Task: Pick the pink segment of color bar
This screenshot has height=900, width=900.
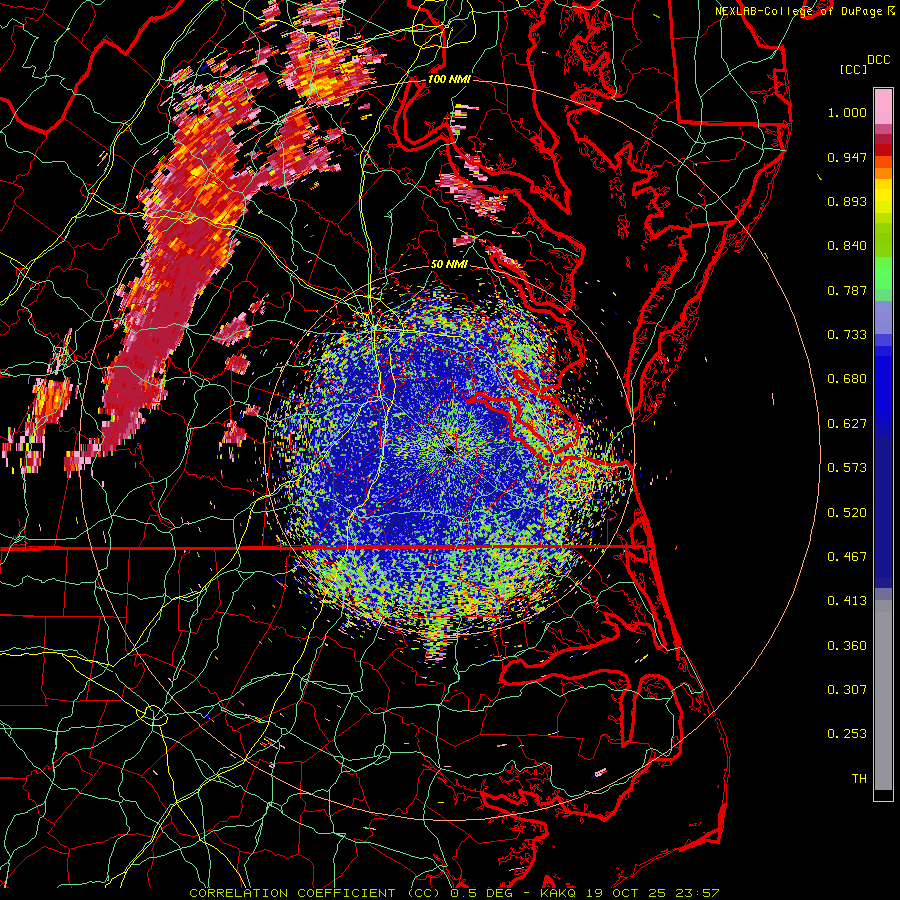Action: click(x=883, y=107)
